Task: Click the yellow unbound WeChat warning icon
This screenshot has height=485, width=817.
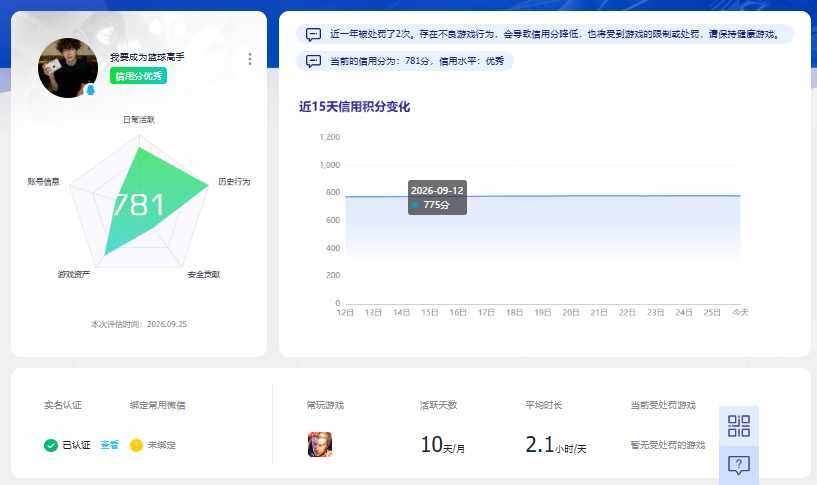Action: (136, 445)
